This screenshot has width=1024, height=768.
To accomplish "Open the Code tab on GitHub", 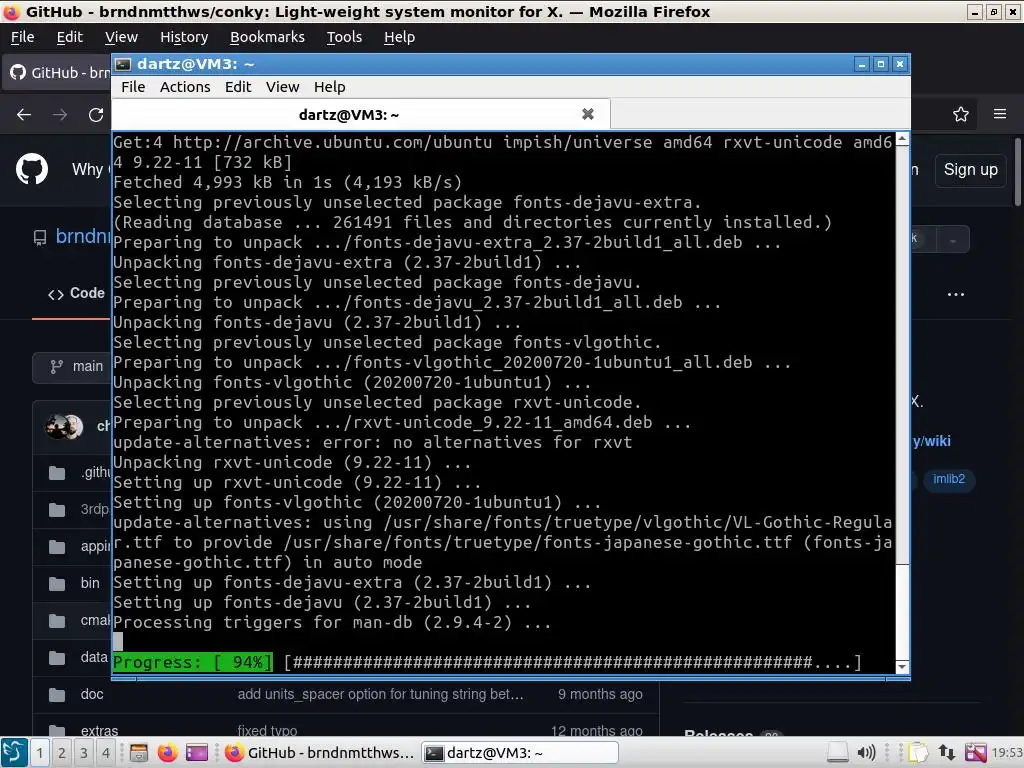I will (x=76, y=293).
